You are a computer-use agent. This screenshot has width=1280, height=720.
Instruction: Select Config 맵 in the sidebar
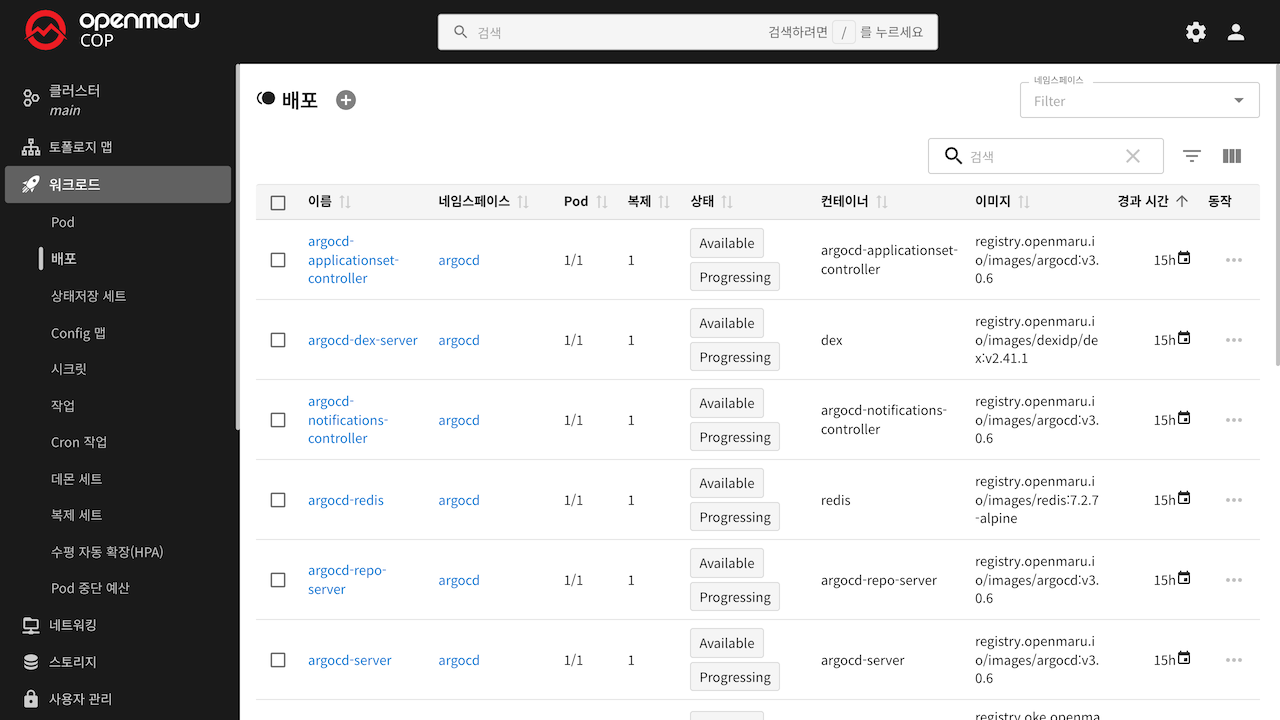pyautogui.click(x=78, y=333)
